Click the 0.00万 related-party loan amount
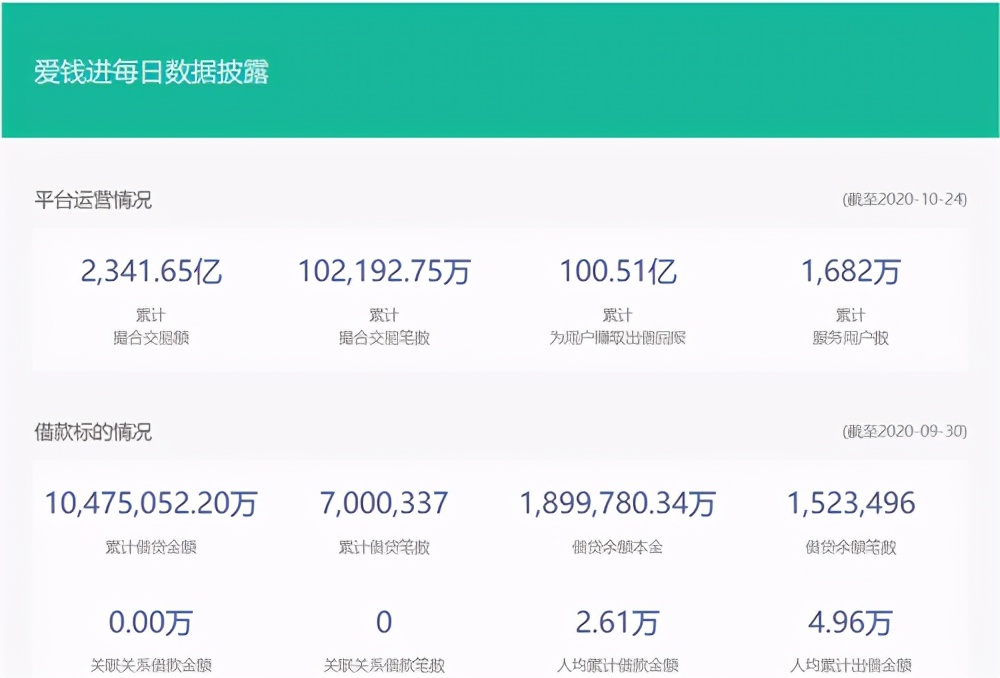Screen dimensions: 1000x678 [150, 622]
